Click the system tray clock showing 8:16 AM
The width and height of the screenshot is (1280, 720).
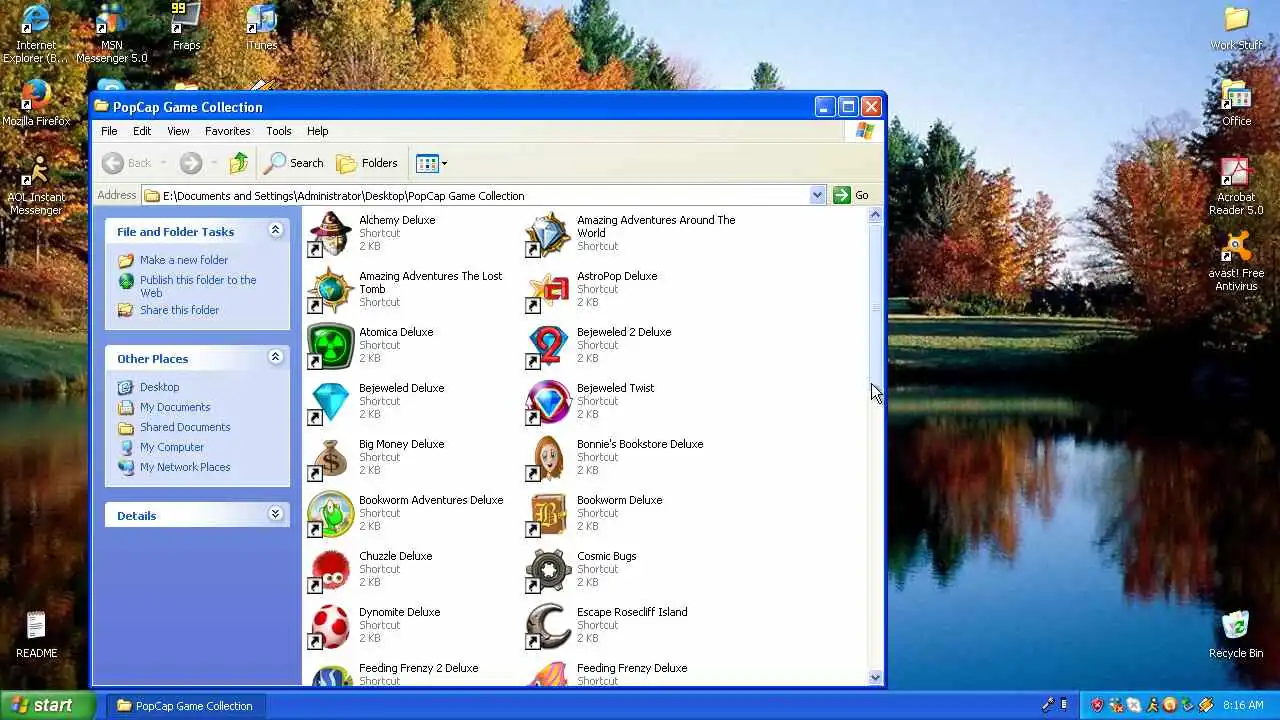1242,705
